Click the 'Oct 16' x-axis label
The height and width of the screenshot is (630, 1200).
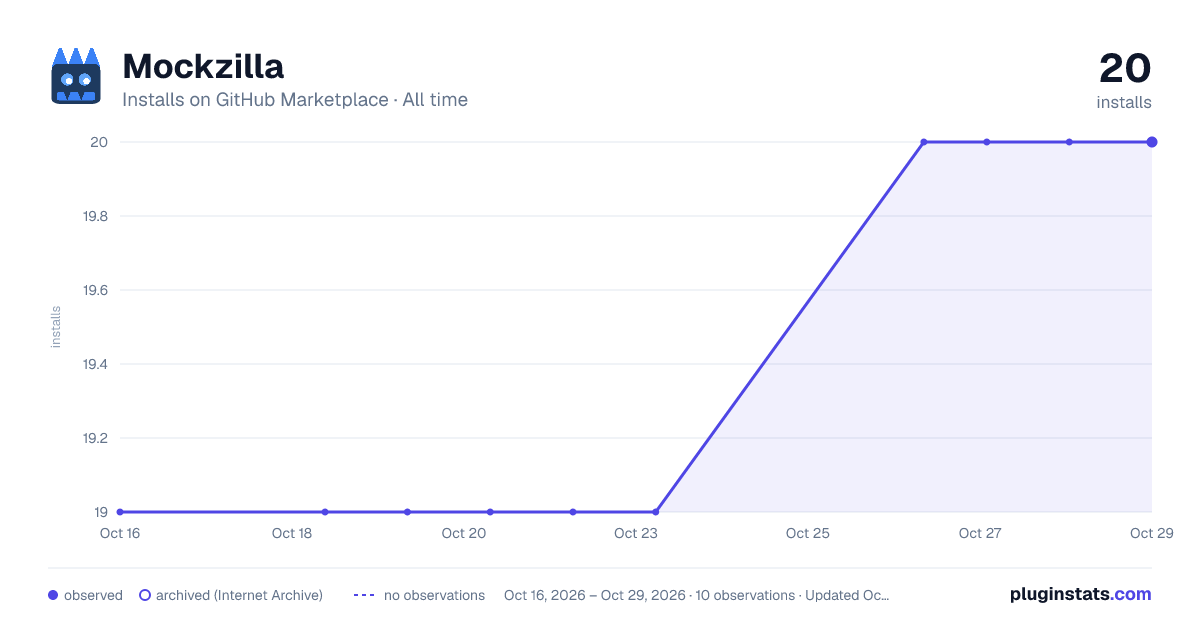pyautogui.click(x=120, y=533)
